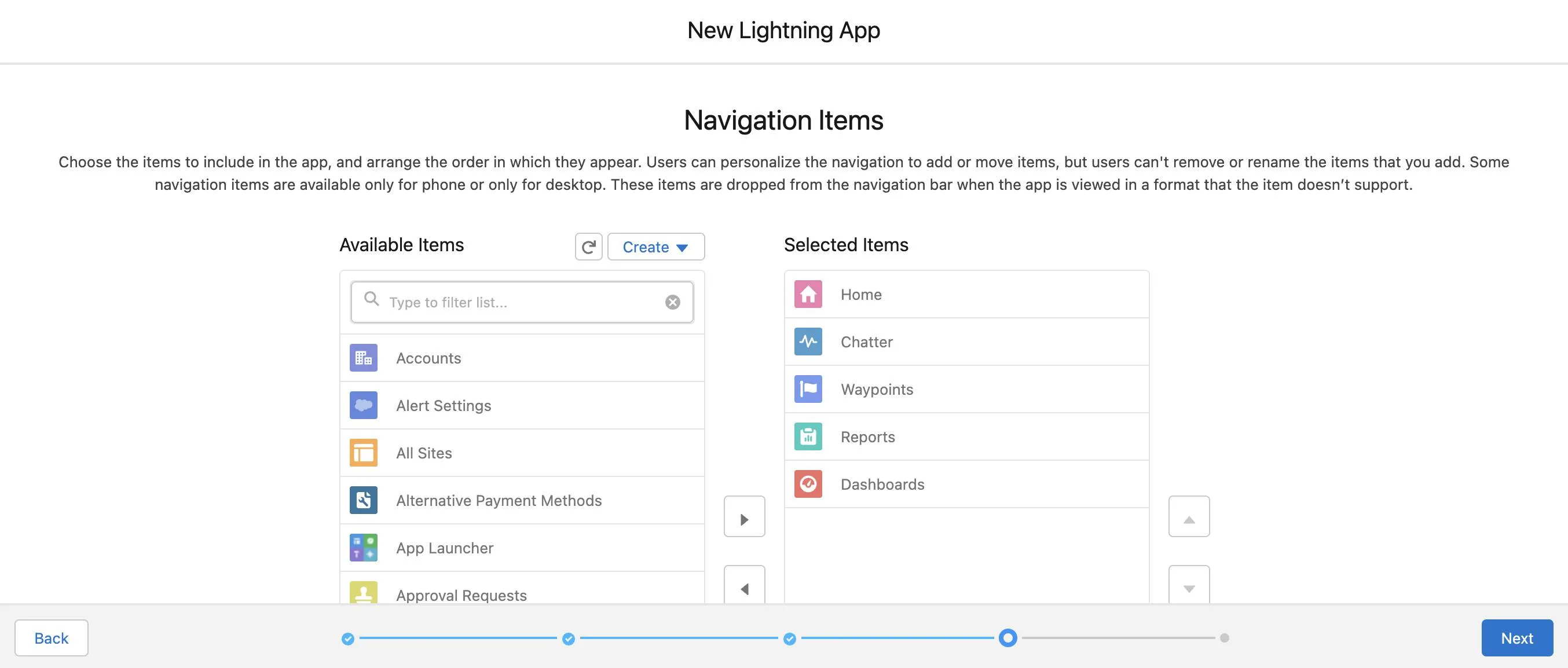Click the move item right arrow button
The width and height of the screenshot is (1568, 668).
pos(744,516)
